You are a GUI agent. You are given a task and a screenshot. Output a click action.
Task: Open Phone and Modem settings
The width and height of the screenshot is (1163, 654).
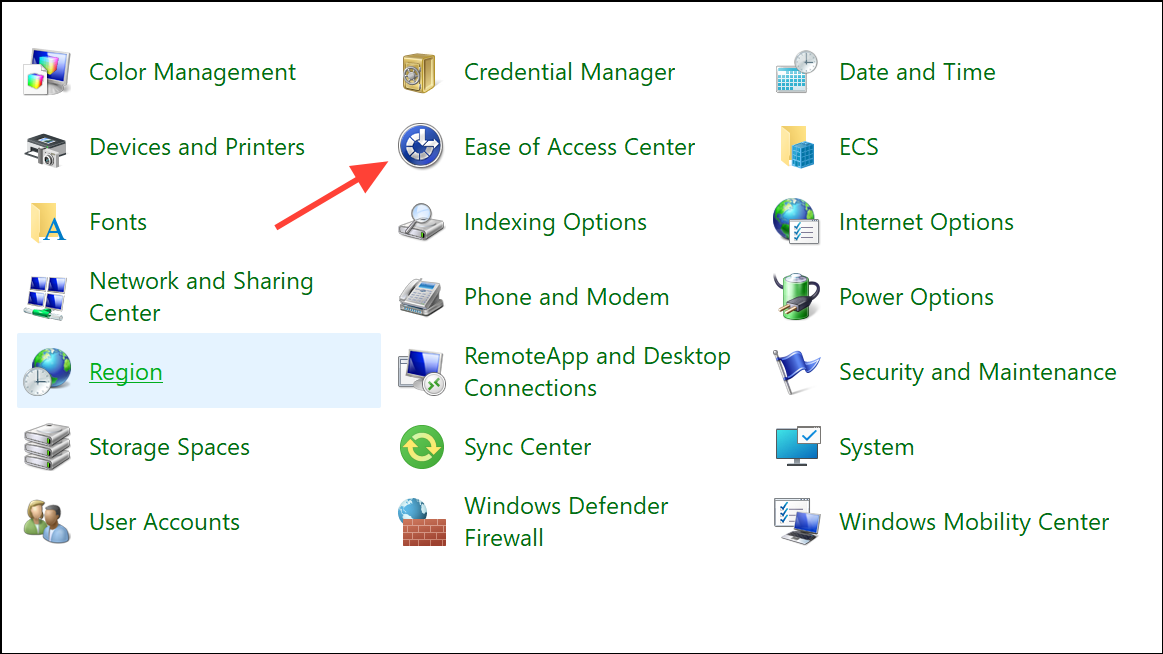tap(566, 296)
